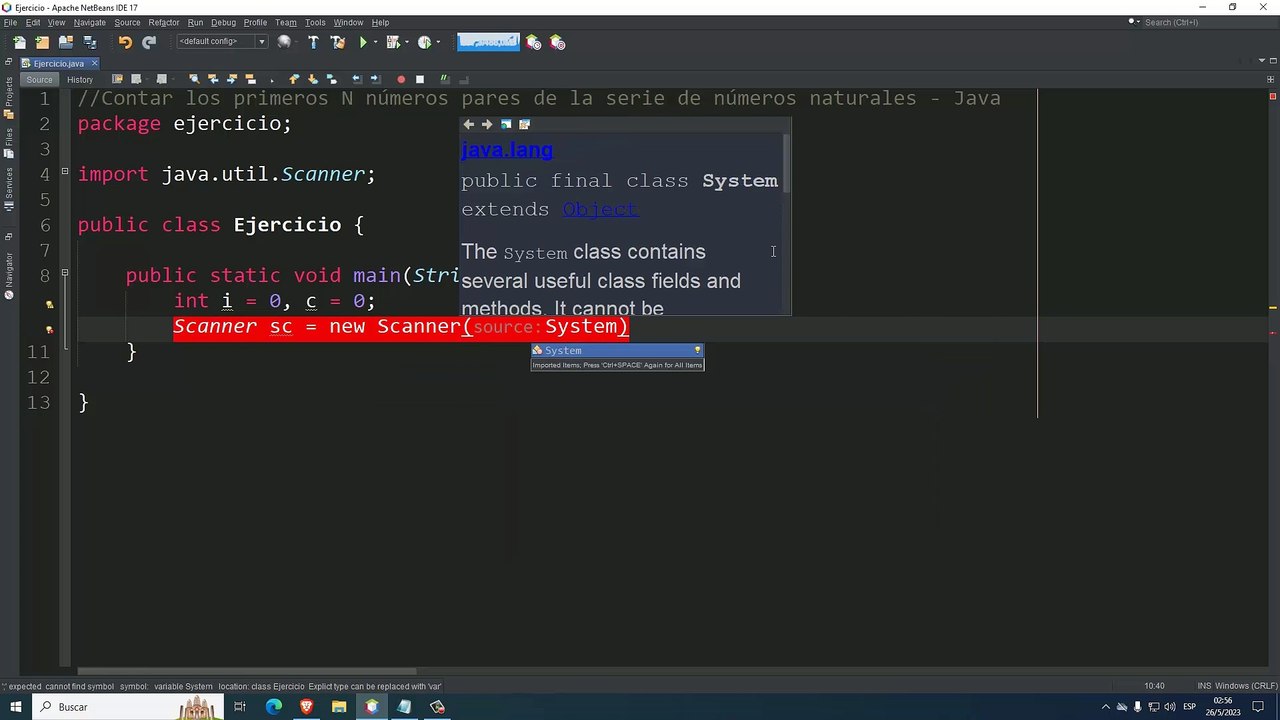Click the Profile Project toolbar icon
The image size is (1280, 720).
tap(424, 42)
